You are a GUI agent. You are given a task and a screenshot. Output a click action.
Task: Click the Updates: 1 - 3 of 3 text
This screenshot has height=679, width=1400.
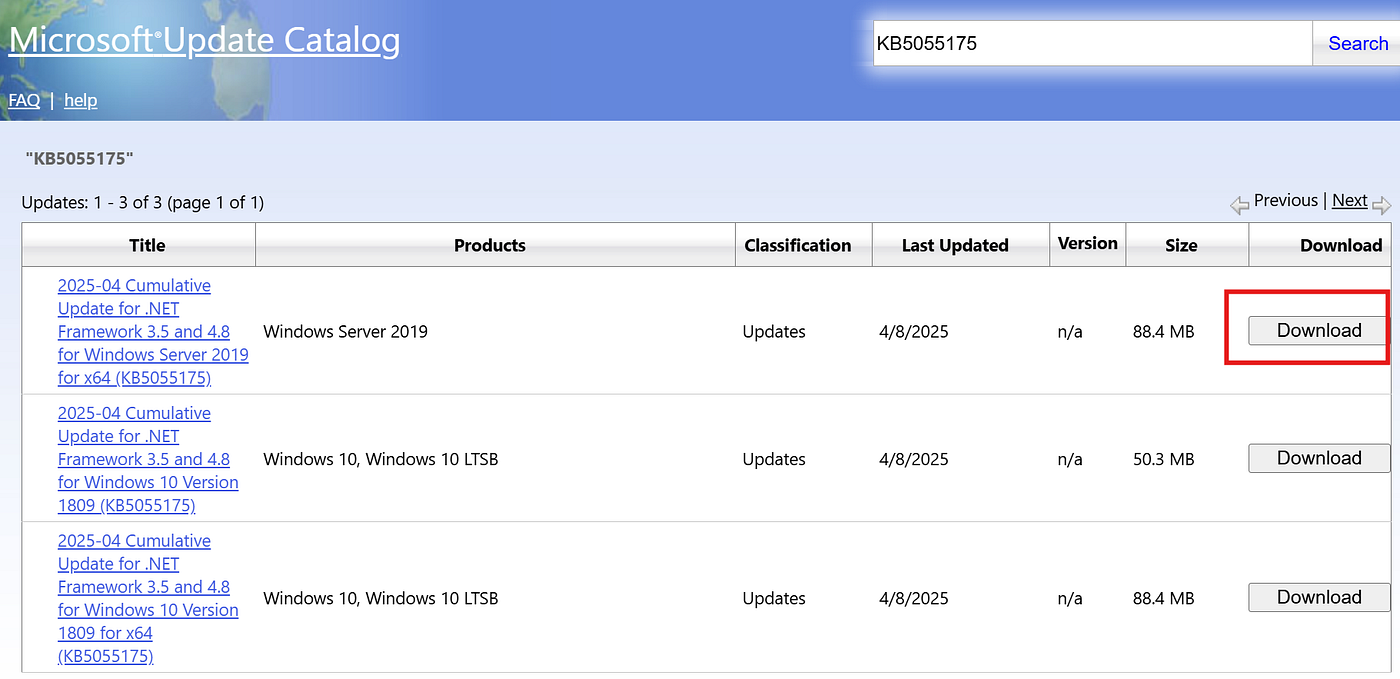[x=142, y=203]
